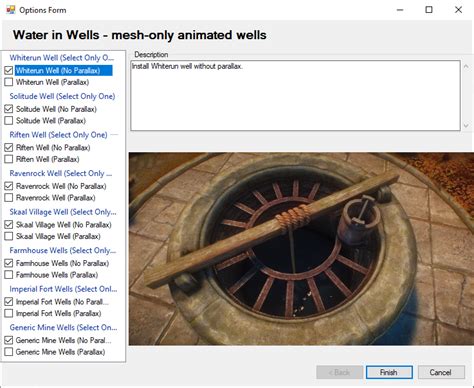Click the Farmhouse Wells group header

pos(63,250)
